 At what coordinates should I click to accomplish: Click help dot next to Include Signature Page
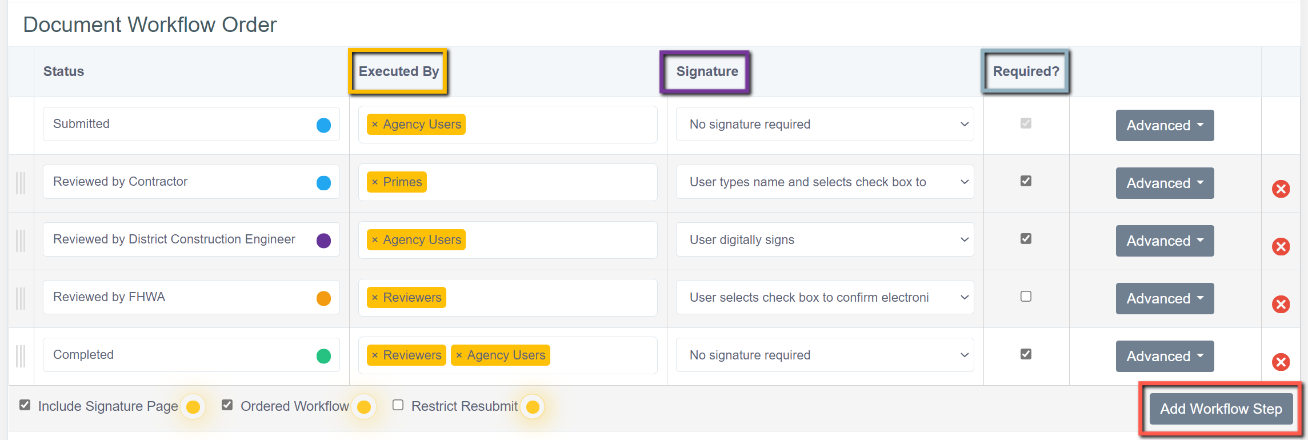pyautogui.click(x=193, y=407)
